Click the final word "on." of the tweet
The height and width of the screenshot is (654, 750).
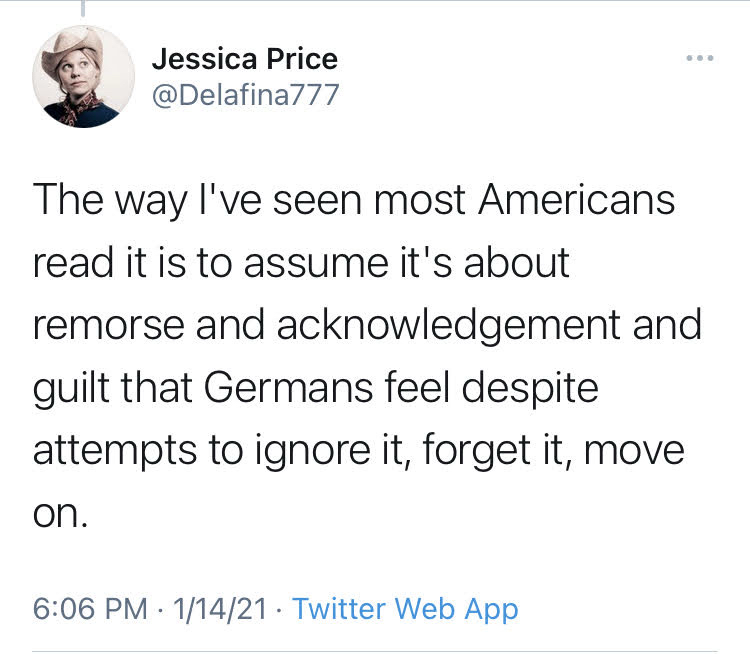click(62, 514)
